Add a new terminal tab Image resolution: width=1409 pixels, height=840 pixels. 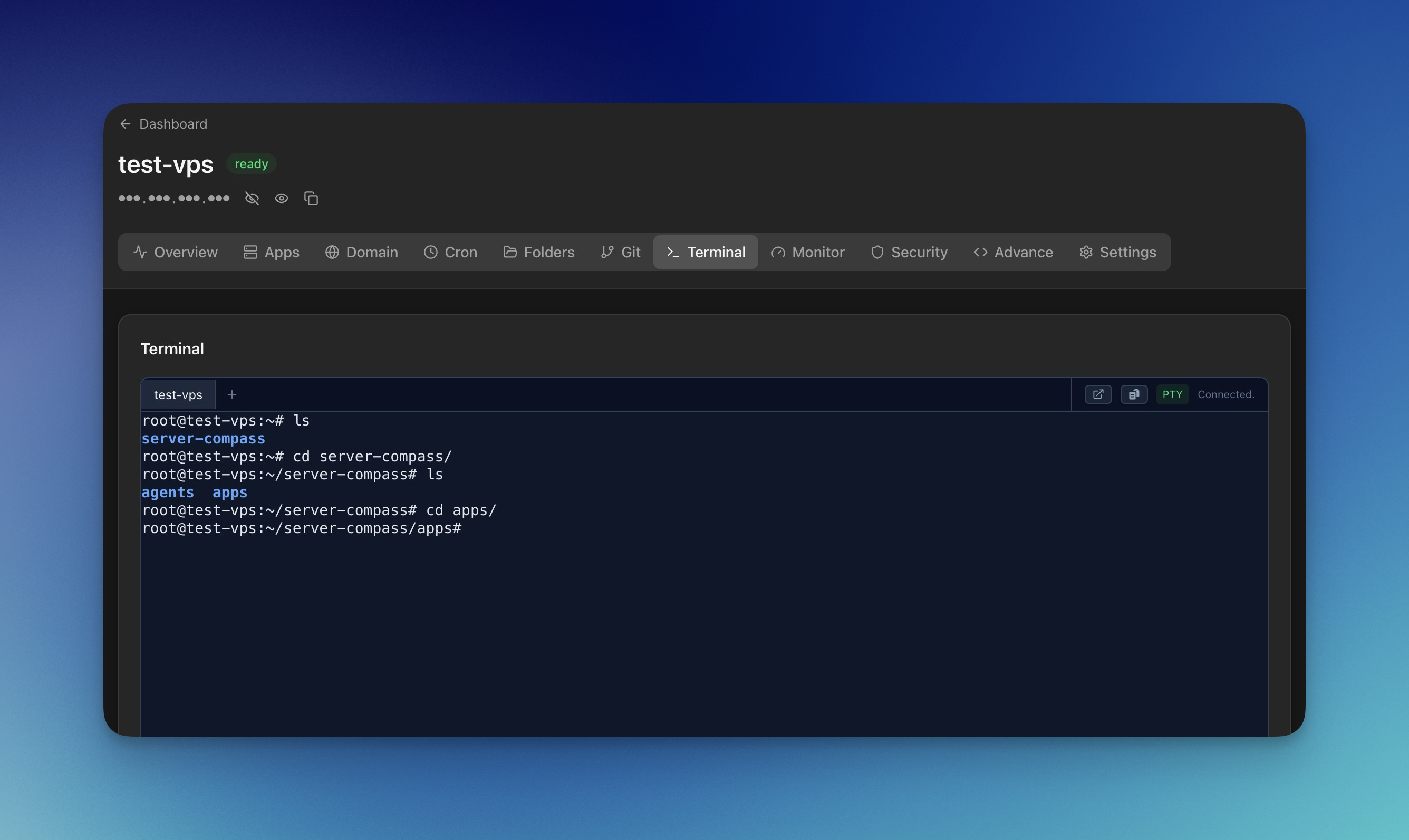pos(232,394)
